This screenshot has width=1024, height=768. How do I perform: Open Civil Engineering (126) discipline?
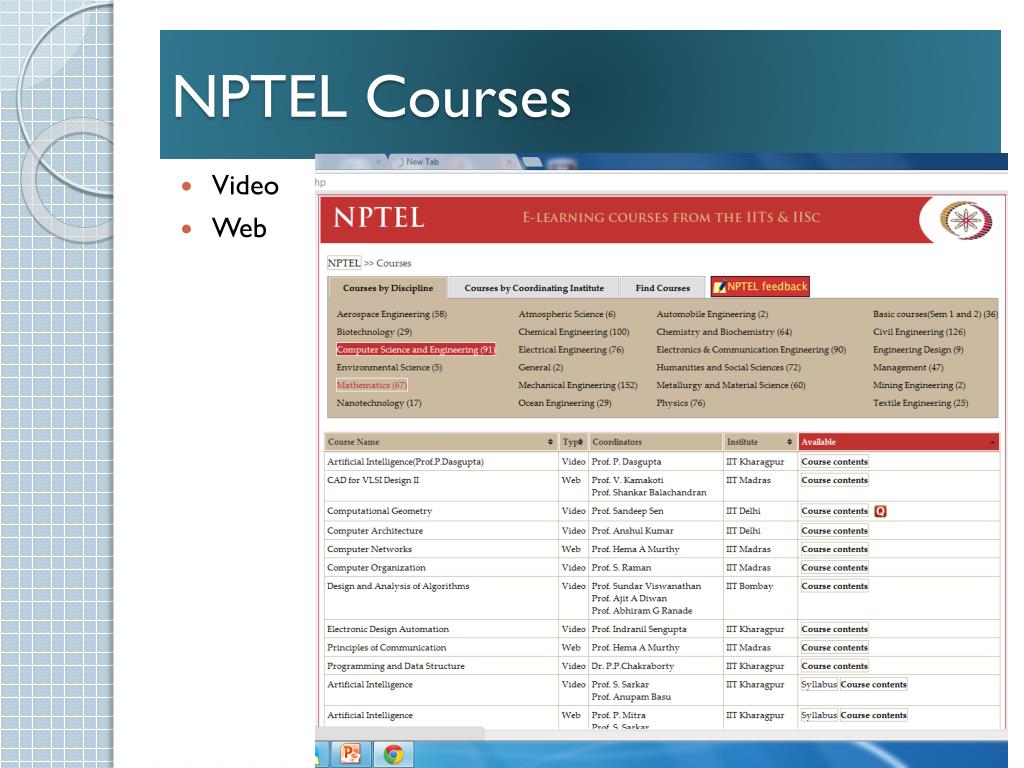click(919, 332)
